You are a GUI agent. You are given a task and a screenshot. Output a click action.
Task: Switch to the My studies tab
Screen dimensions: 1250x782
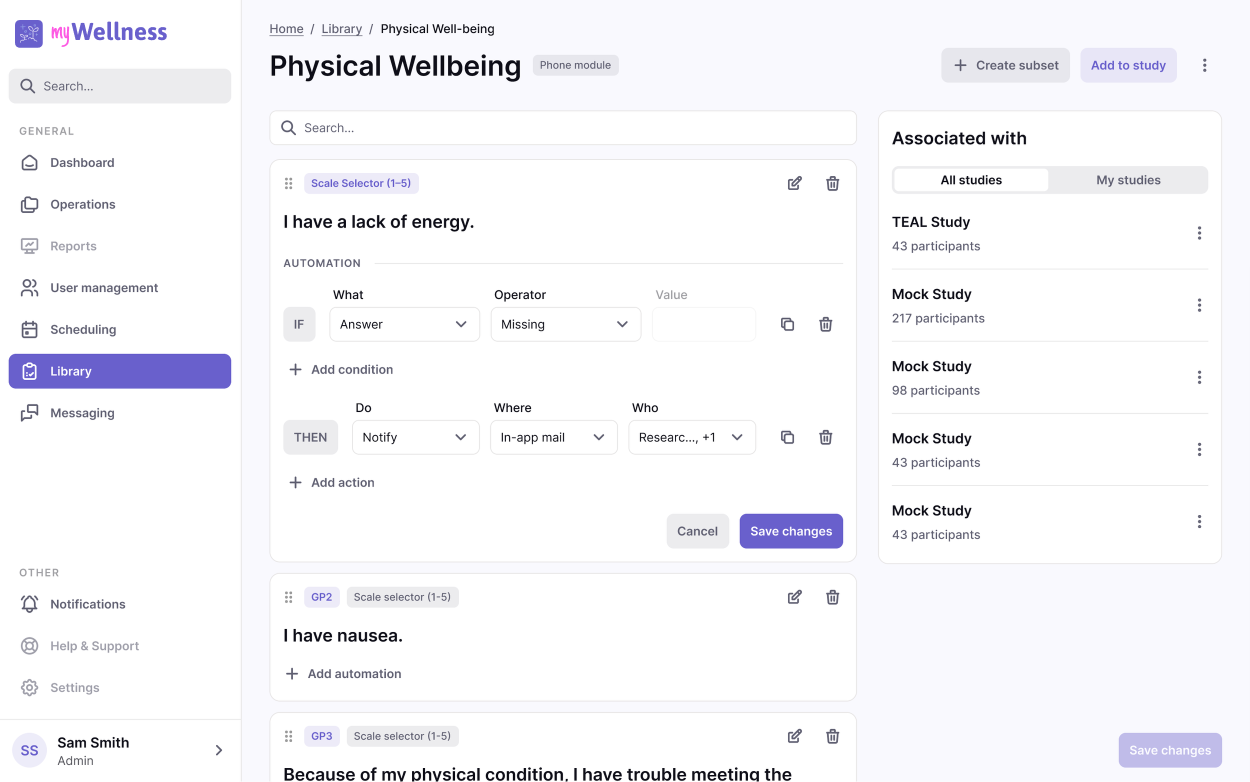point(1128,181)
